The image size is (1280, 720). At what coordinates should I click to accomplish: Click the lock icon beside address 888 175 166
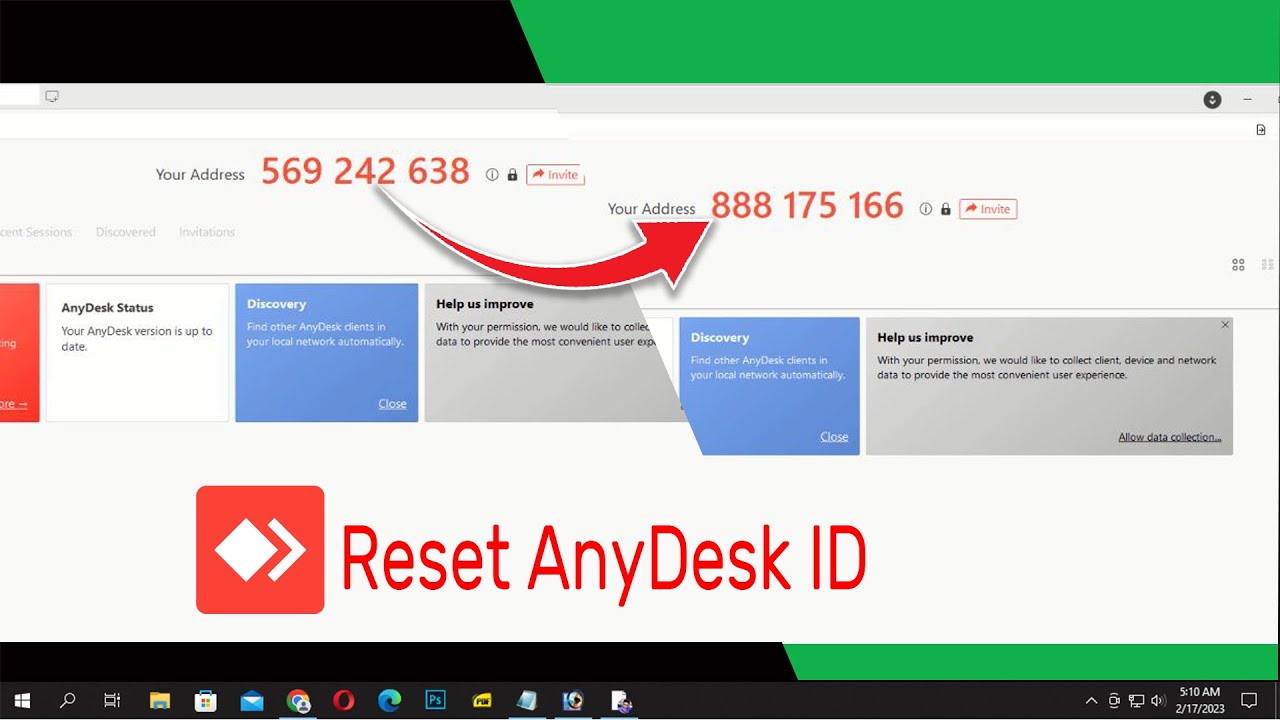pyautogui.click(x=945, y=209)
